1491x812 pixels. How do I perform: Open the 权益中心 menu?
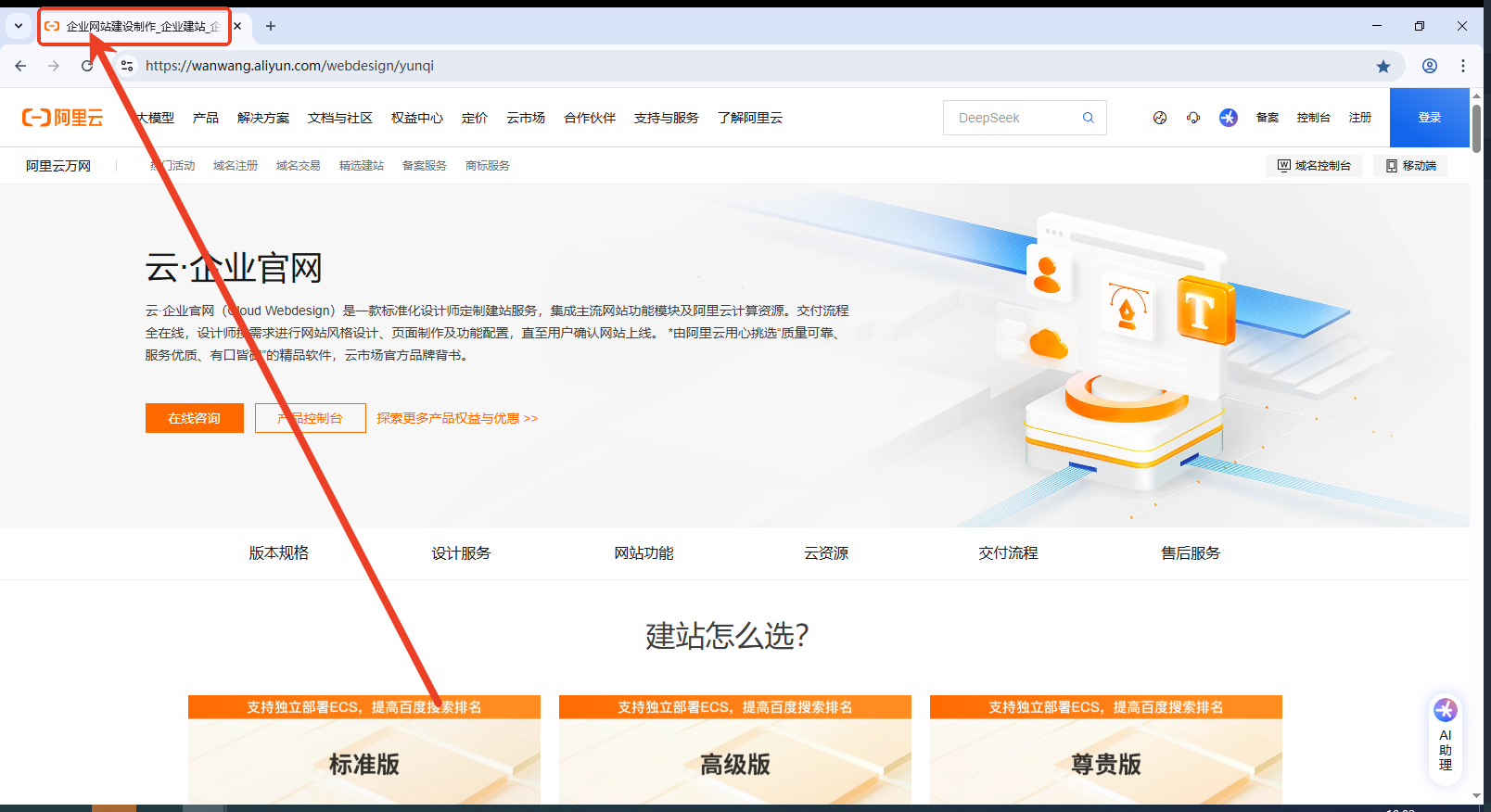(x=417, y=118)
